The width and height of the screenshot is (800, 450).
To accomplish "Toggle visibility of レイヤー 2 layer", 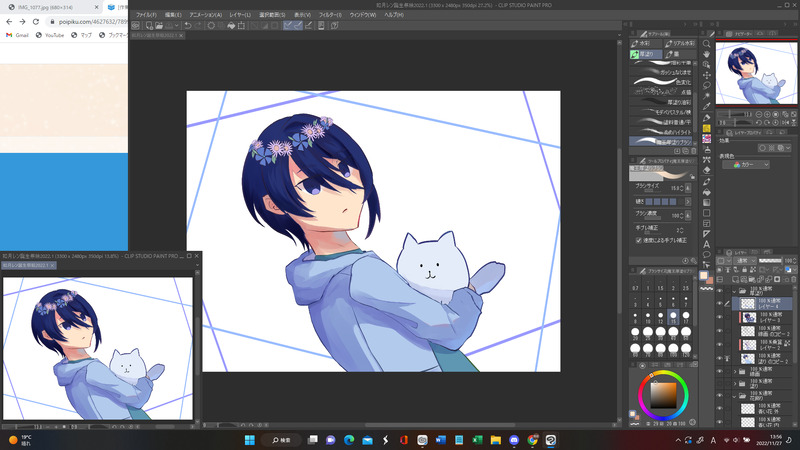I will 719,345.
